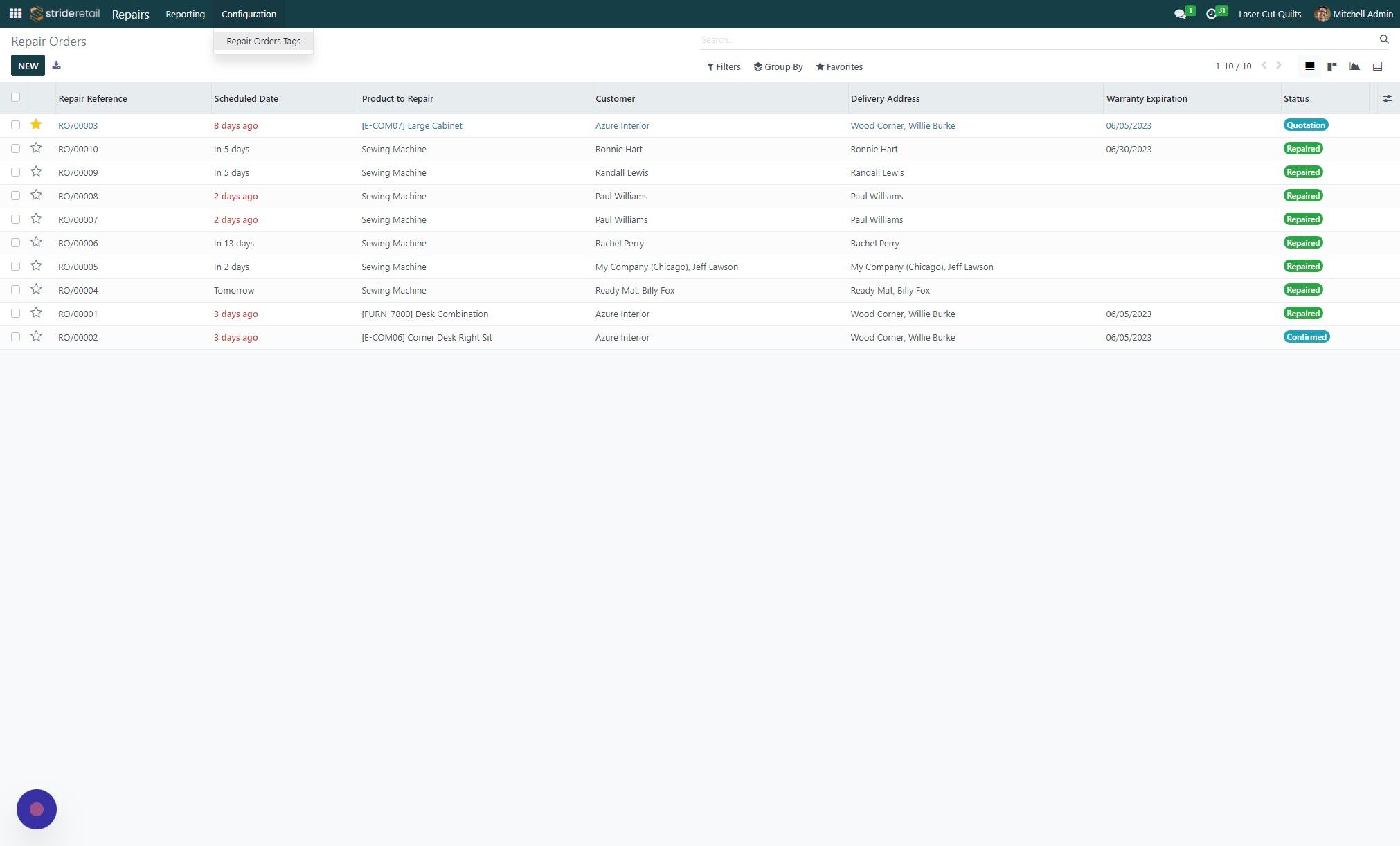Check the RO/00005 row checkbox
The width and height of the screenshot is (1400, 846).
(15, 267)
